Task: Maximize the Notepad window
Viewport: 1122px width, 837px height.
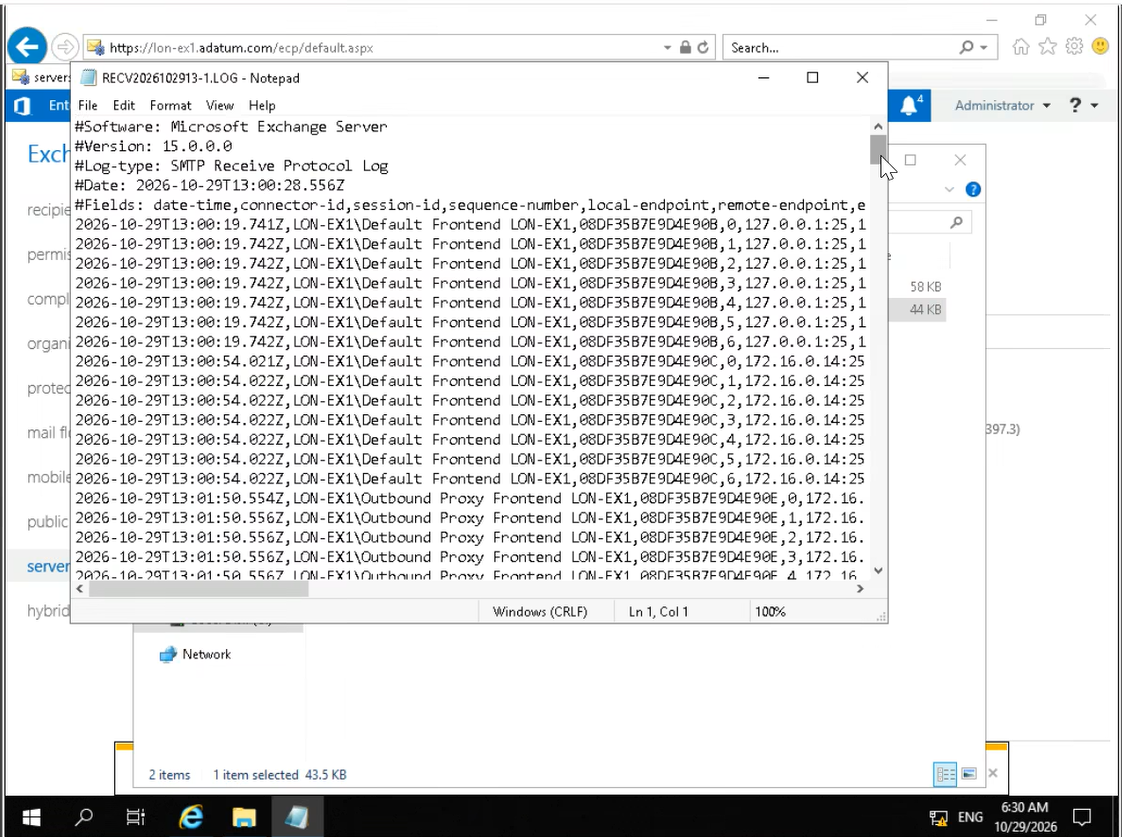Action: 812,77
